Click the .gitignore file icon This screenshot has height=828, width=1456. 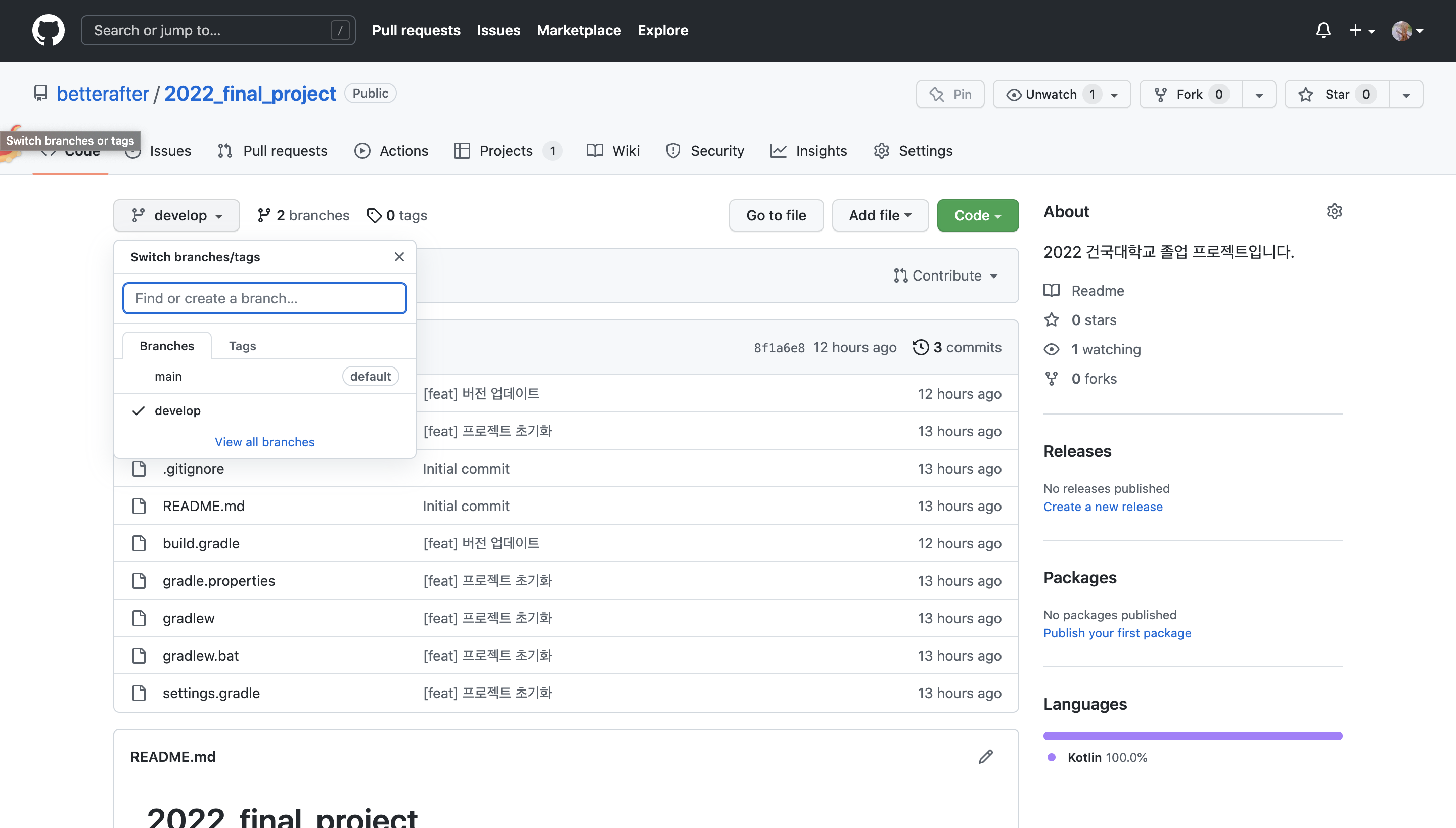pos(139,468)
